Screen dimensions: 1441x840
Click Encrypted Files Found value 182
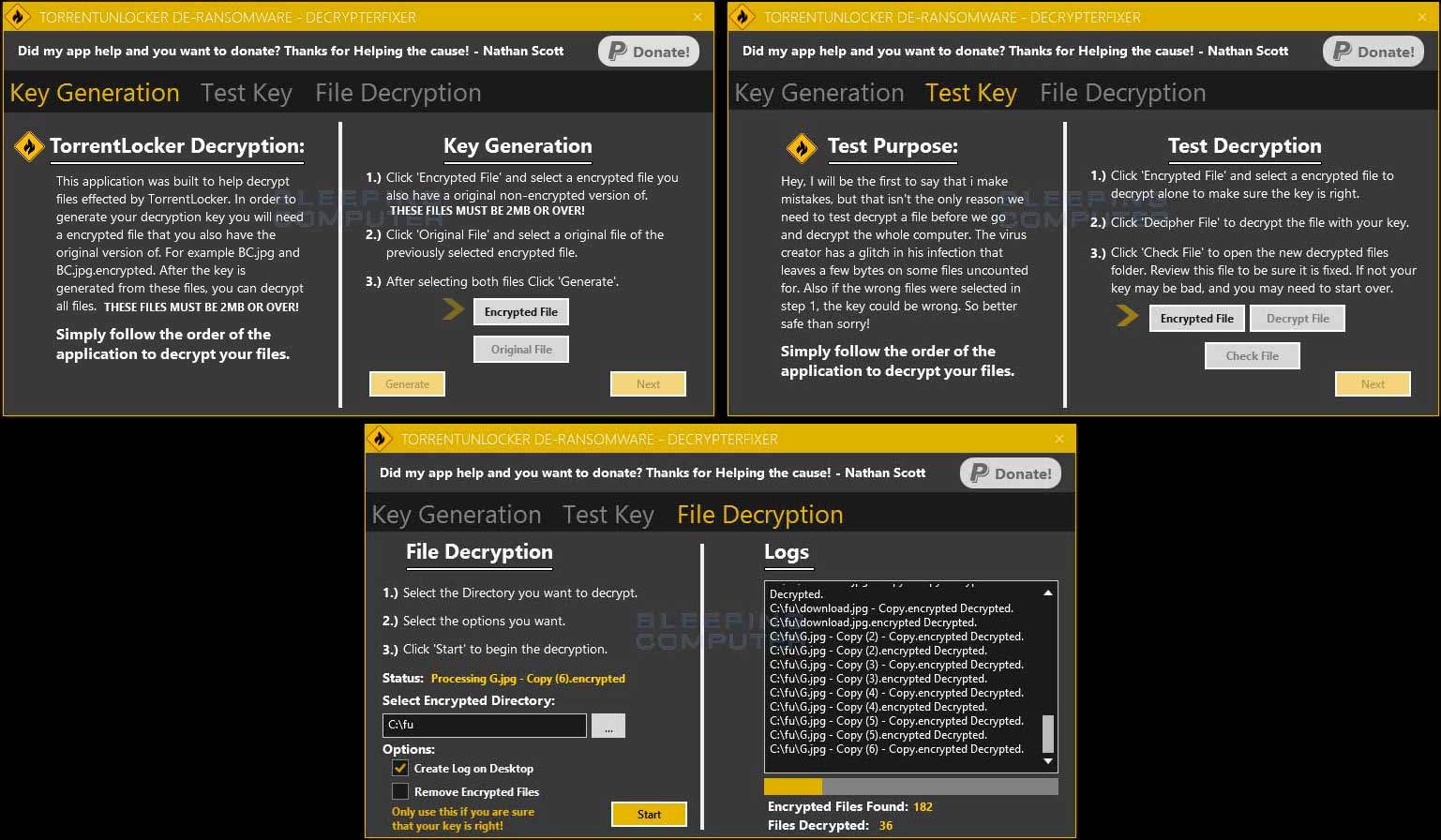pos(923,807)
